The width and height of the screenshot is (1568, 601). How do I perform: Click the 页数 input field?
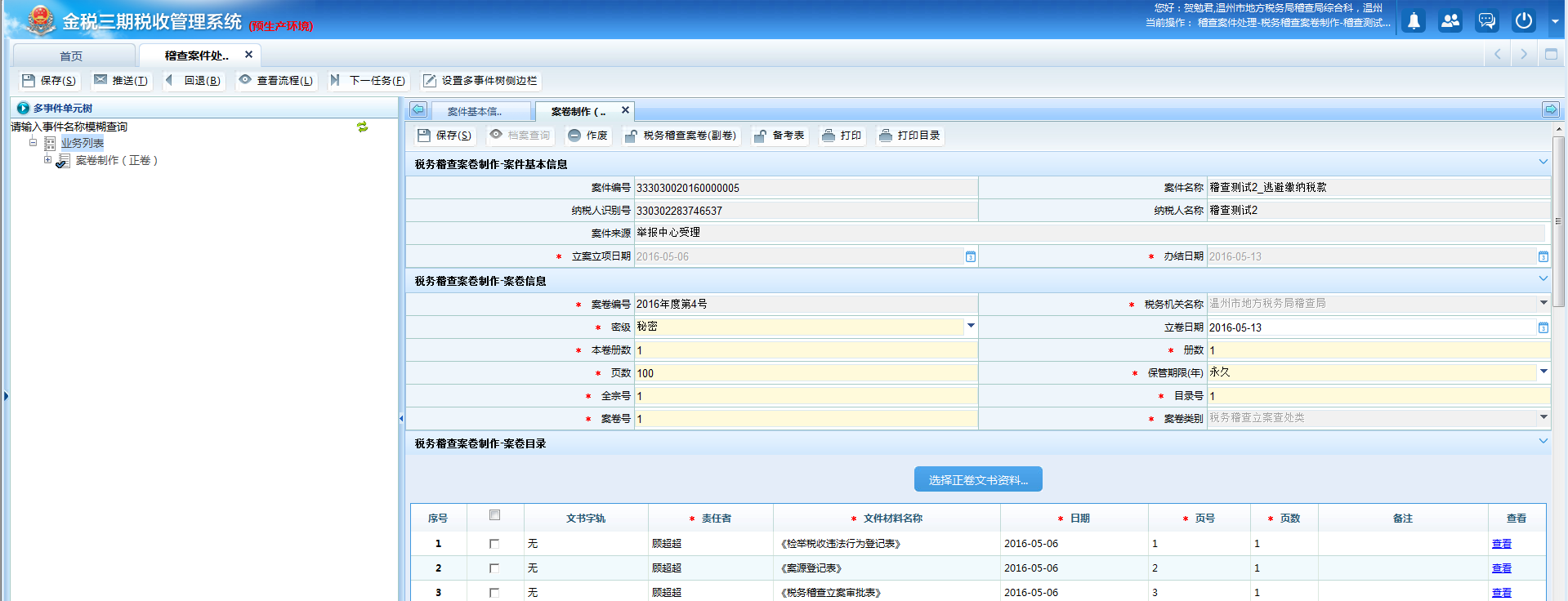[x=806, y=373]
